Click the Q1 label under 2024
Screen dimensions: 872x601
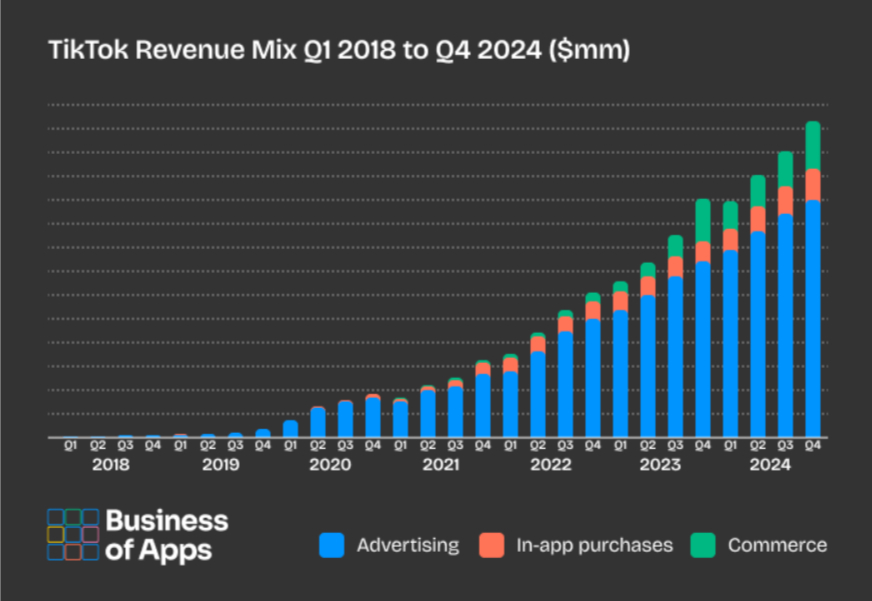tap(730, 445)
